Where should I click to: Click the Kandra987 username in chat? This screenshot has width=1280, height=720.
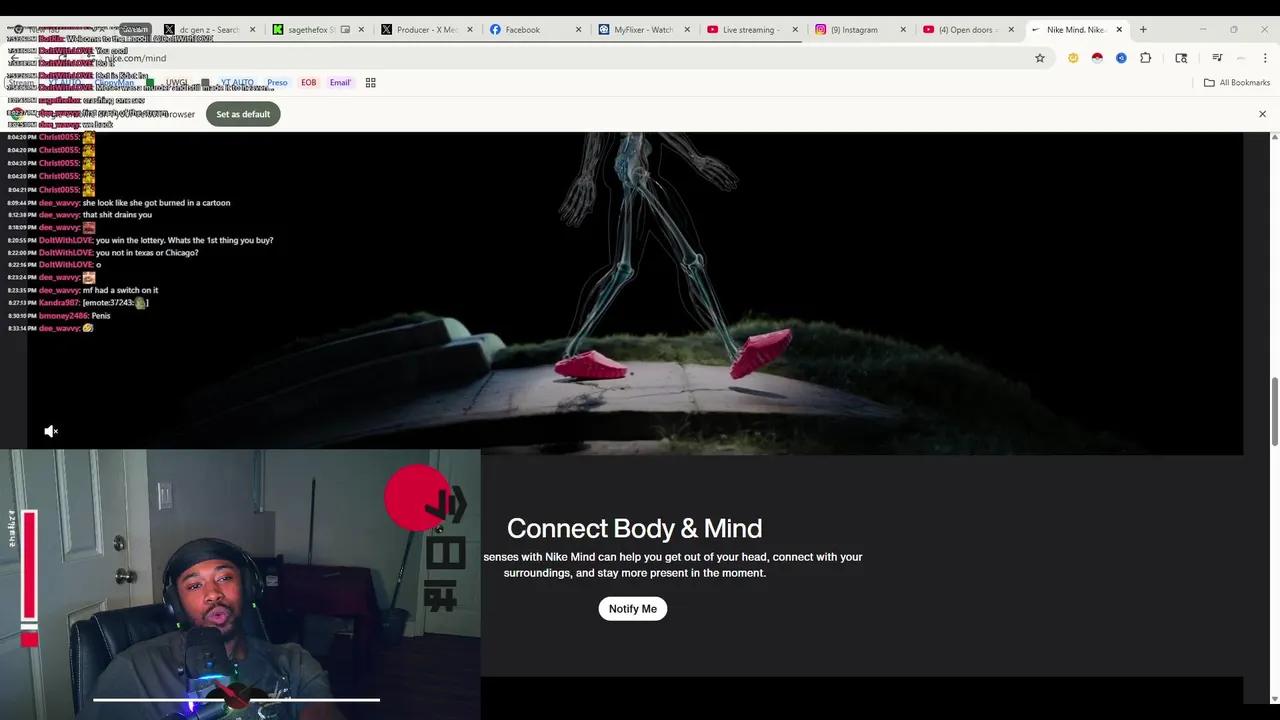tap(59, 303)
